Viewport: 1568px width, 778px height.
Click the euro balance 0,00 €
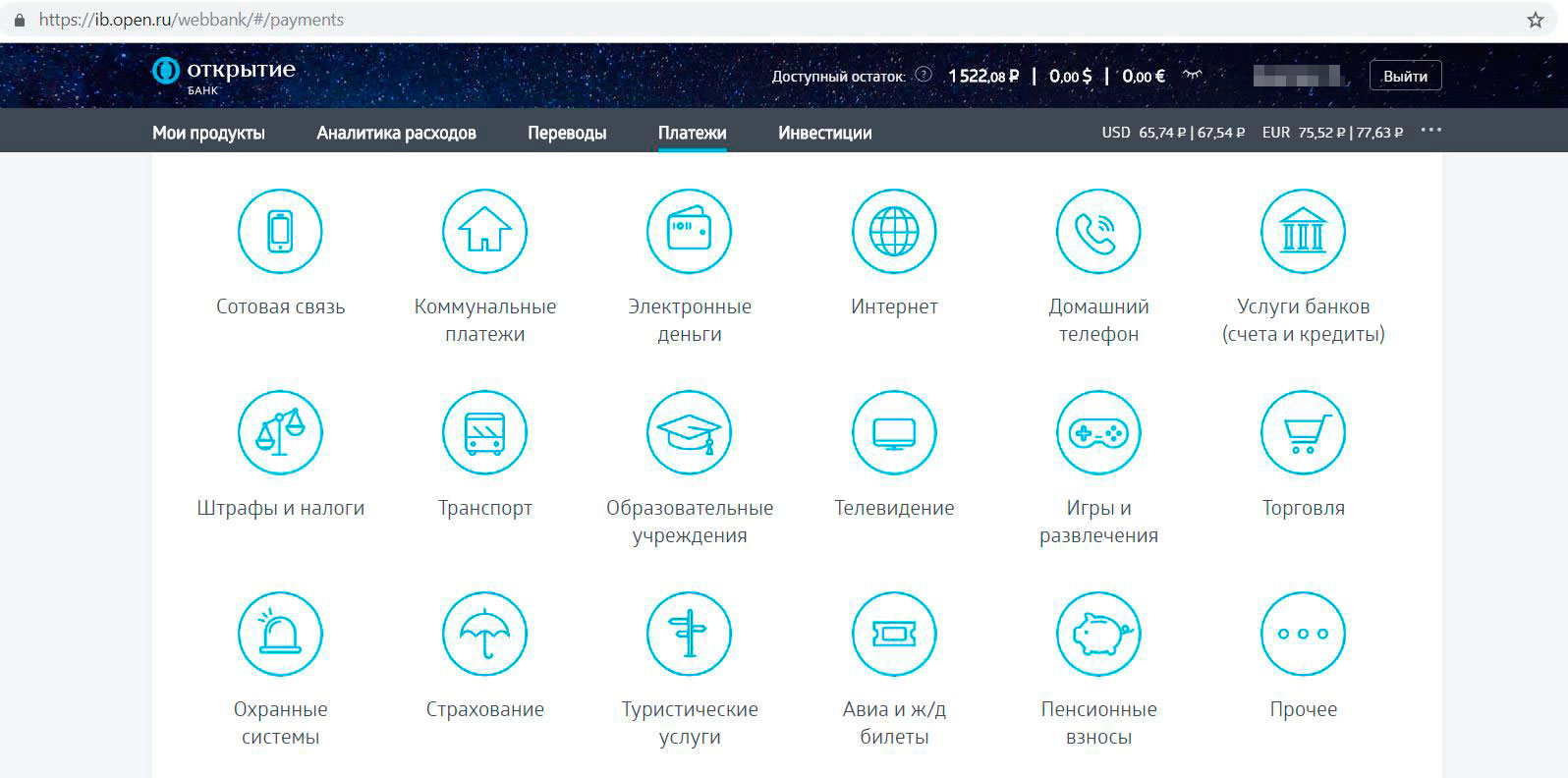pos(1144,76)
